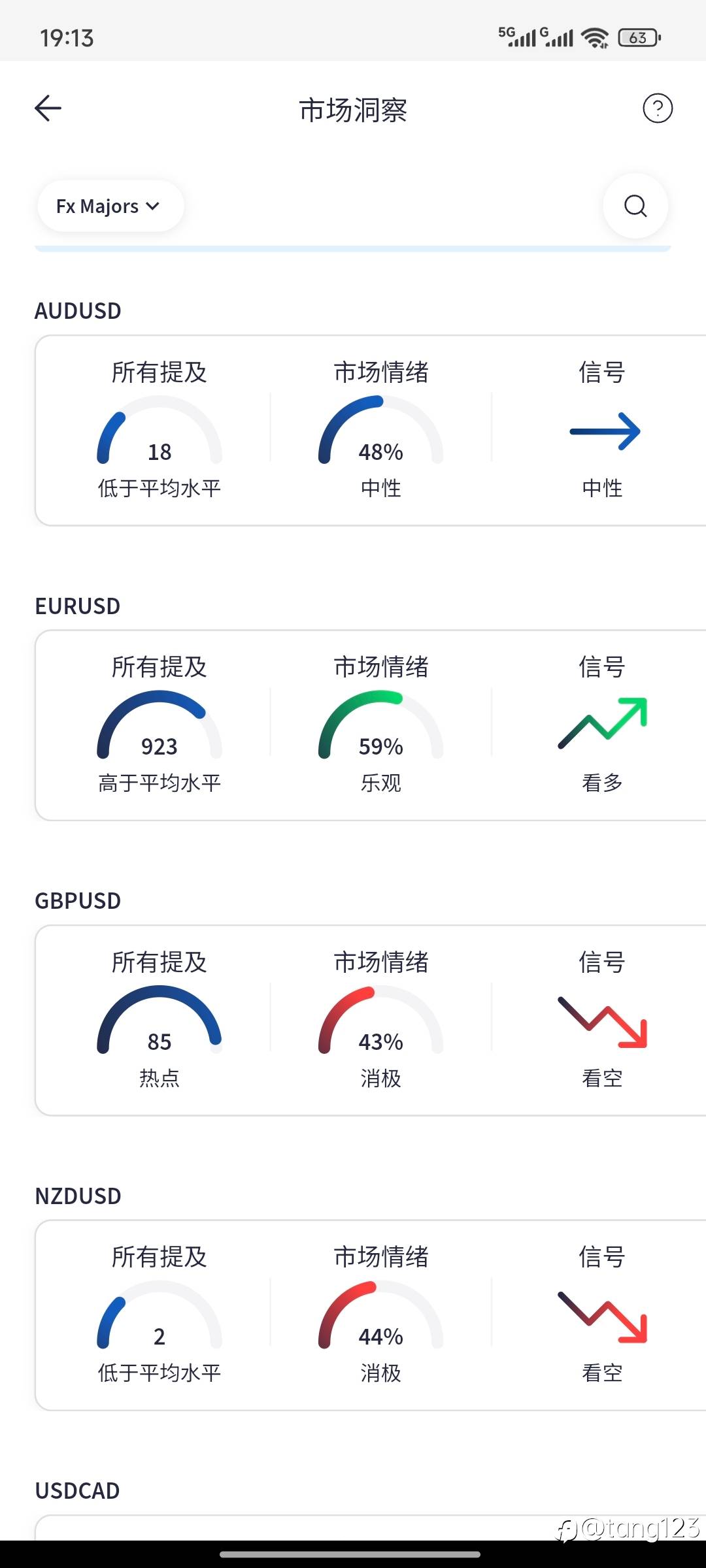Tap AUDUSD 48% sentiment gauge
The height and width of the screenshot is (1568, 706).
[x=381, y=431]
